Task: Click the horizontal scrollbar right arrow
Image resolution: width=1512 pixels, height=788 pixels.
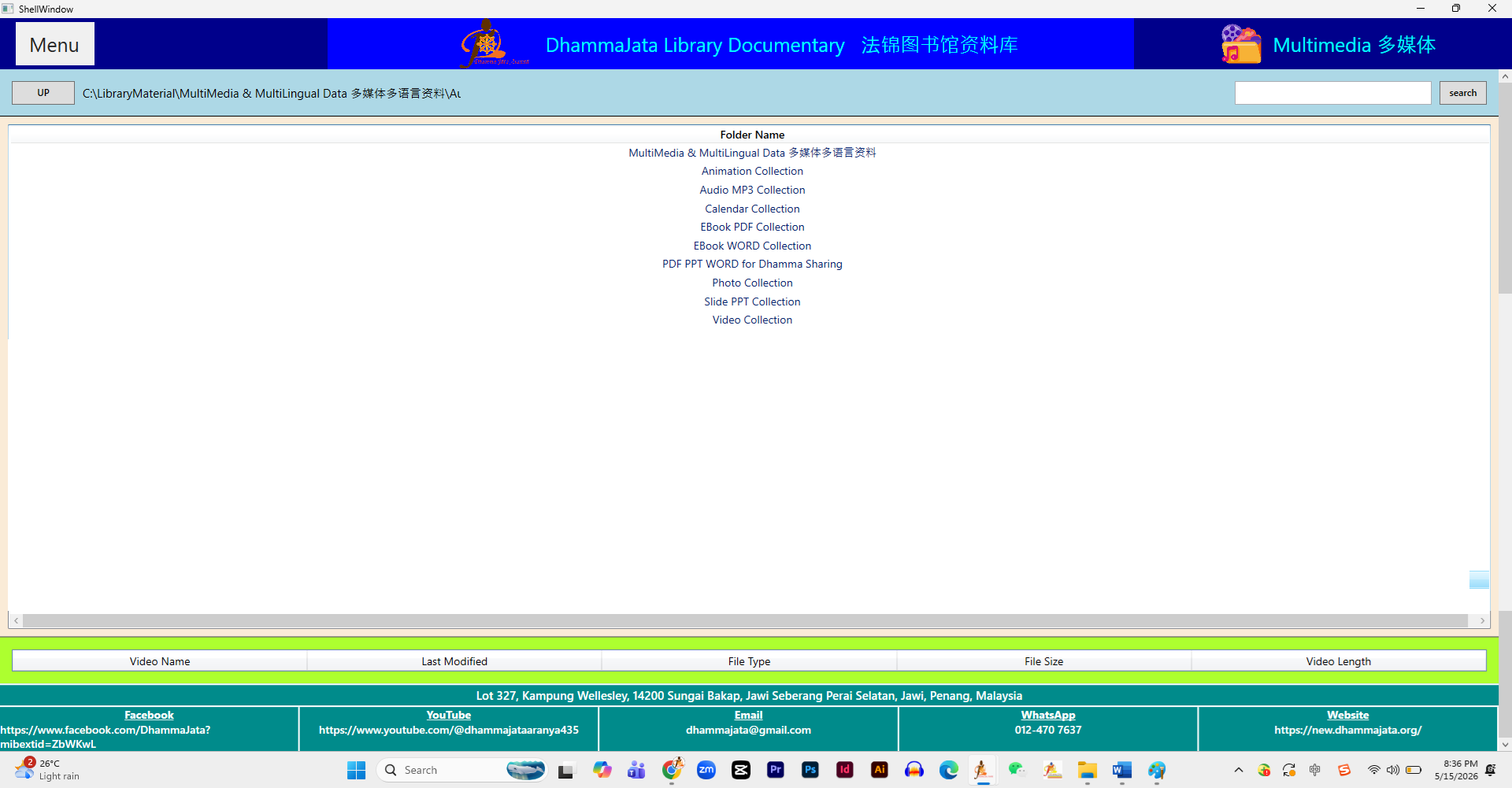Action: [x=1482, y=621]
